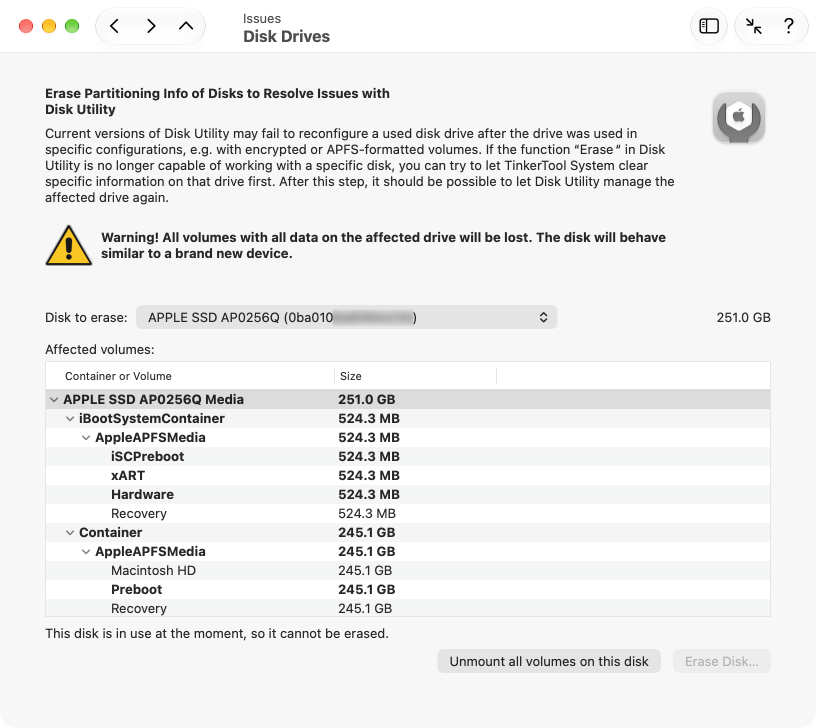Collapse AppleAPFSMedia 524.3 MB chevron
The image size is (816, 728).
click(x=86, y=438)
